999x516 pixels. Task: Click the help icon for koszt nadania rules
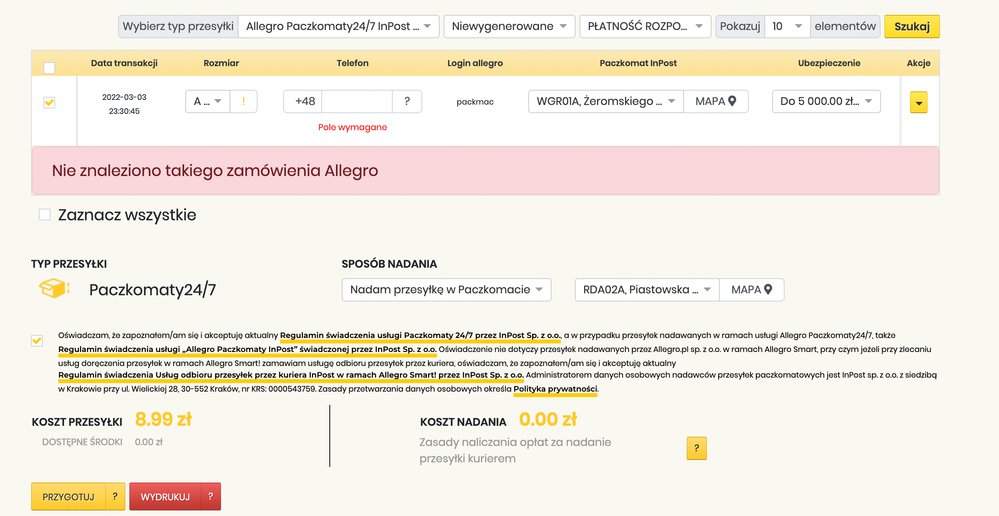click(696, 448)
